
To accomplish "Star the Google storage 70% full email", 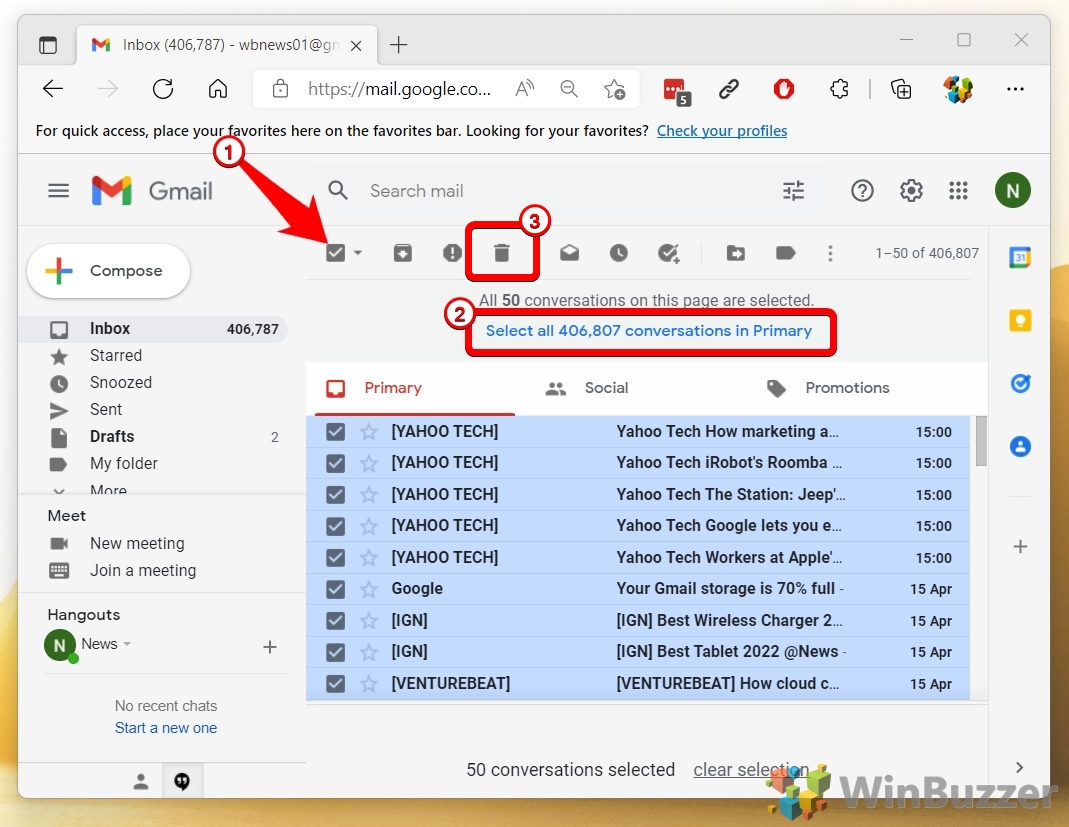I will 369,588.
